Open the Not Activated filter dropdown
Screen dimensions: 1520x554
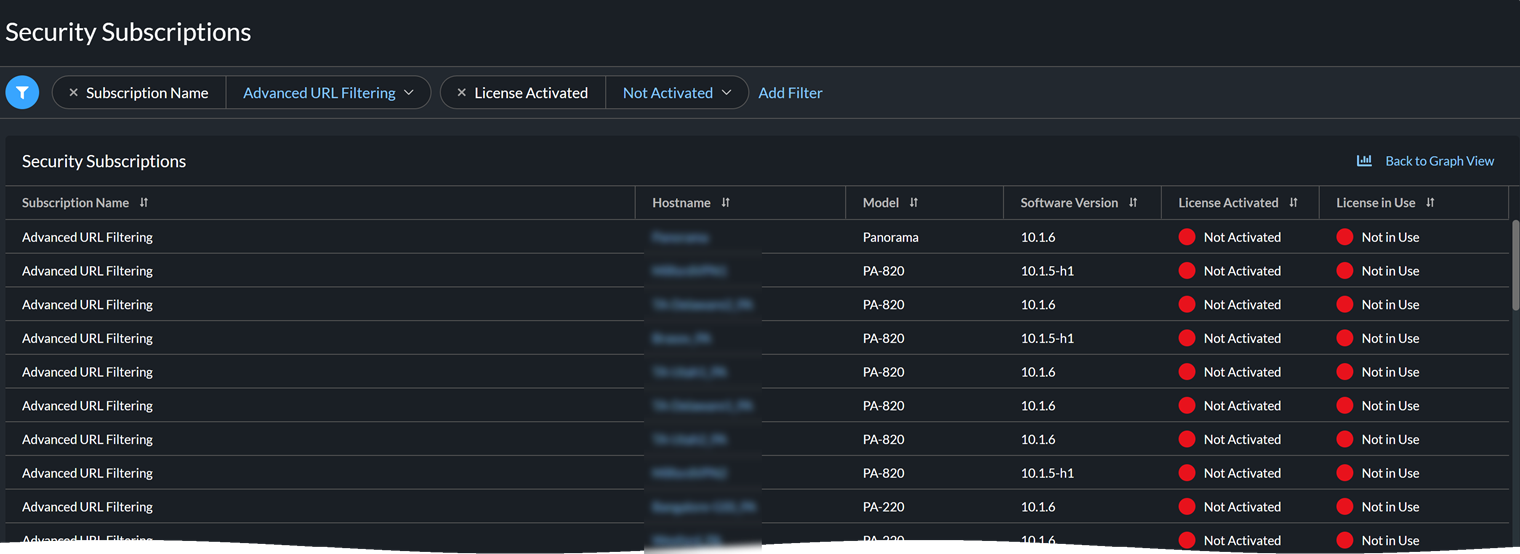[x=677, y=93]
